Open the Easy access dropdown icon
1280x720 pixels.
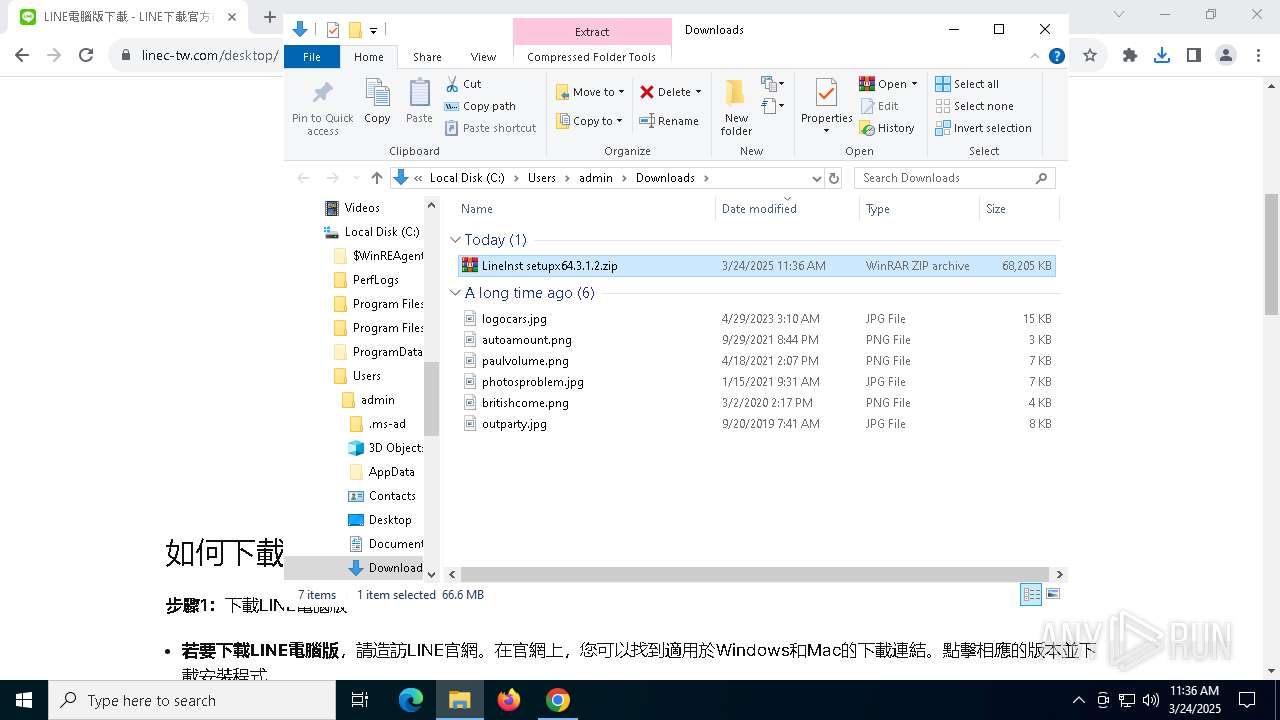(x=772, y=105)
